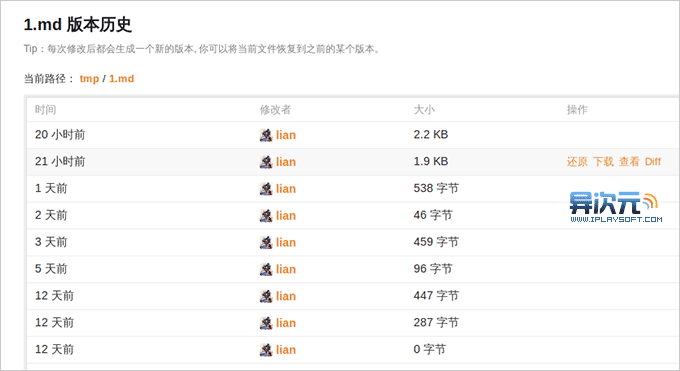The width and height of the screenshot is (680, 371).
Task: Open lian profile link in 538 字节 row
Action: tap(286, 189)
